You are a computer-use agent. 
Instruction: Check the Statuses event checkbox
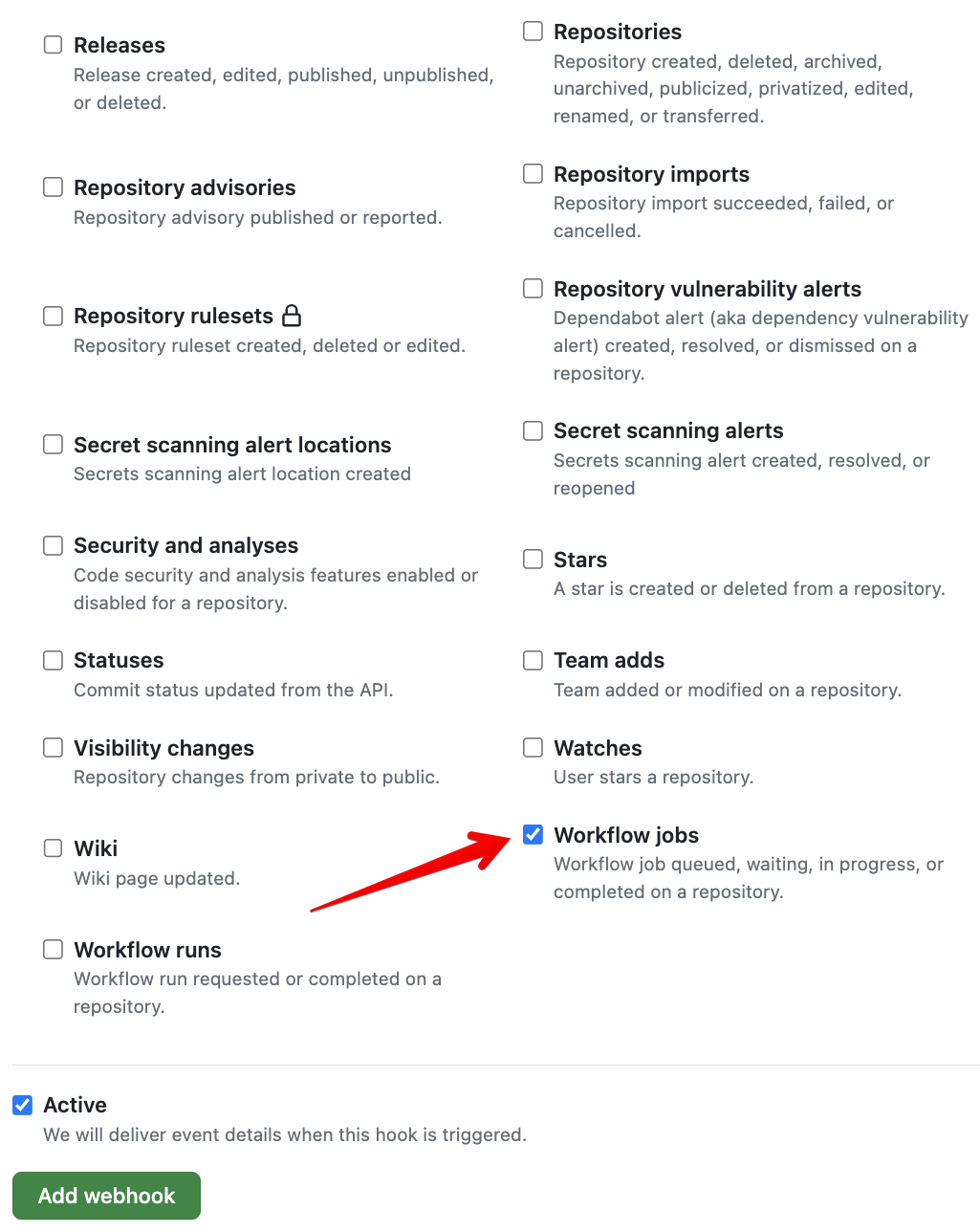[54, 660]
